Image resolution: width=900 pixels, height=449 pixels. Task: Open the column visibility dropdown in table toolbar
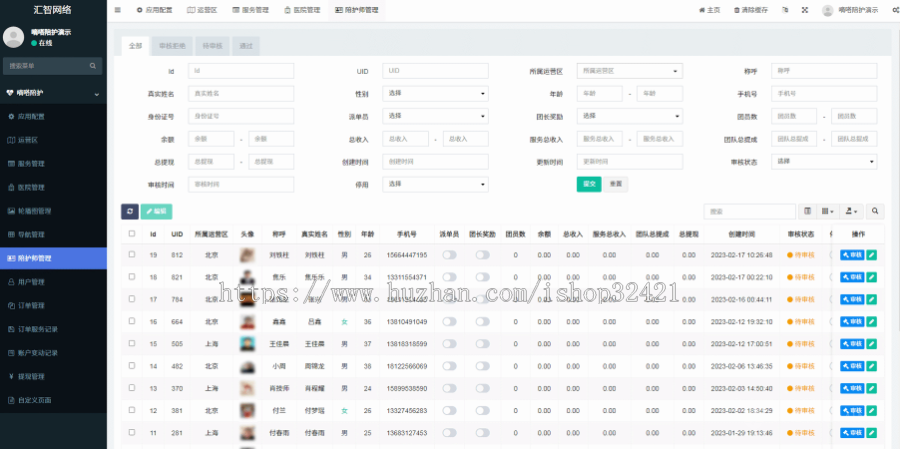(828, 211)
